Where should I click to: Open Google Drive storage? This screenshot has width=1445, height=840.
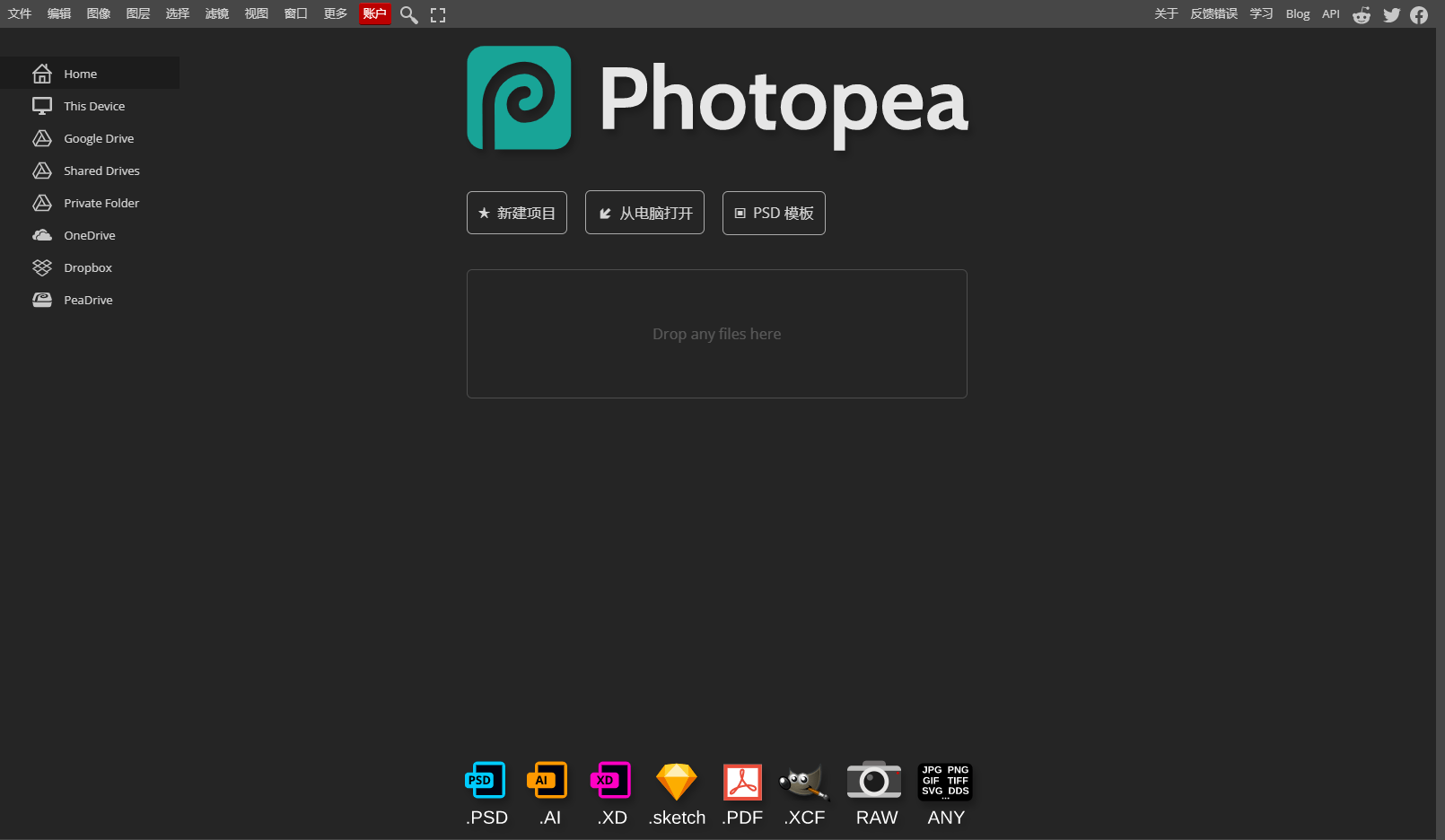(90, 138)
